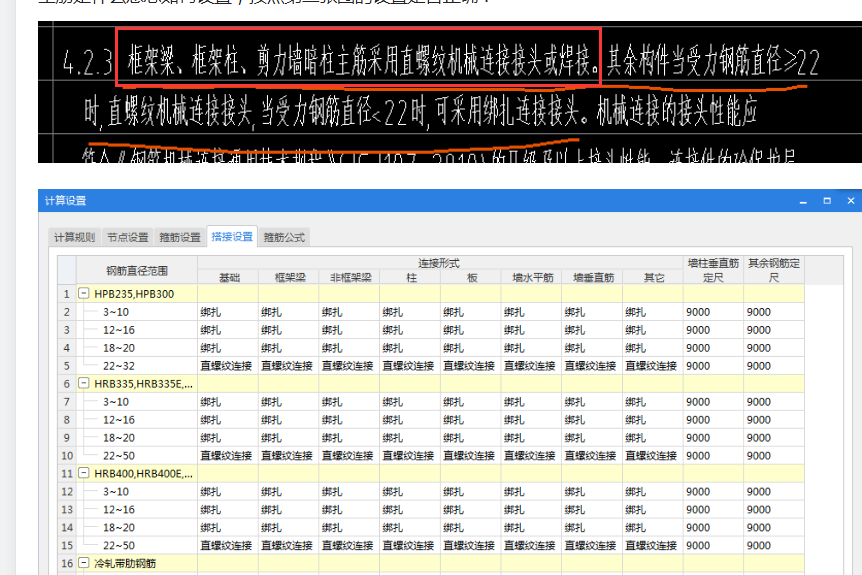Edit row 5 其余钢筋定尺 value 9000
Viewport: 862px width, 575px height.
[774, 366]
